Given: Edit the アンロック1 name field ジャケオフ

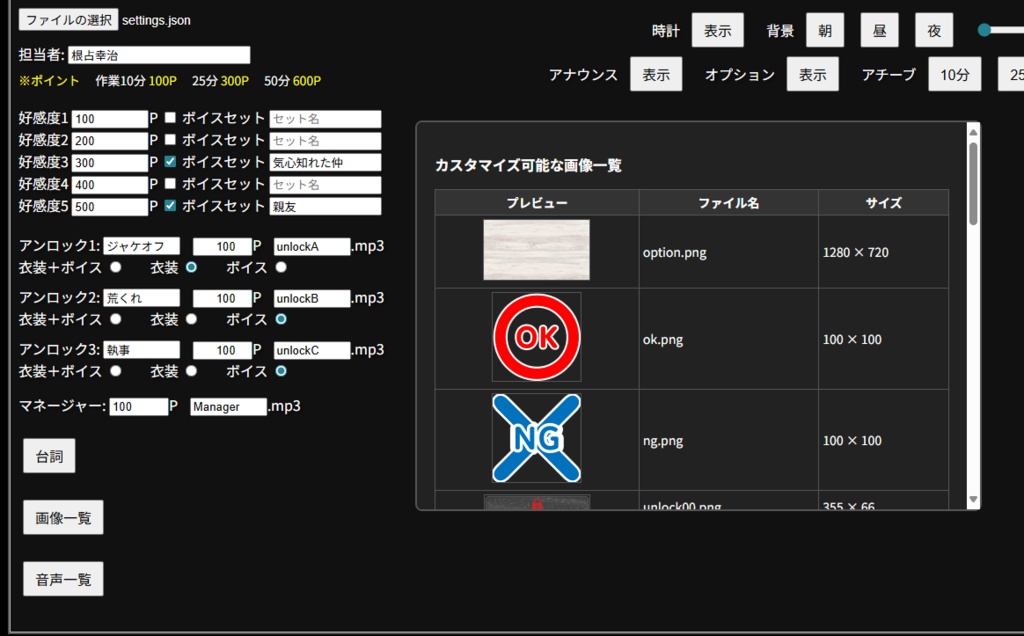Looking at the screenshot, I should tap(142, 246).
